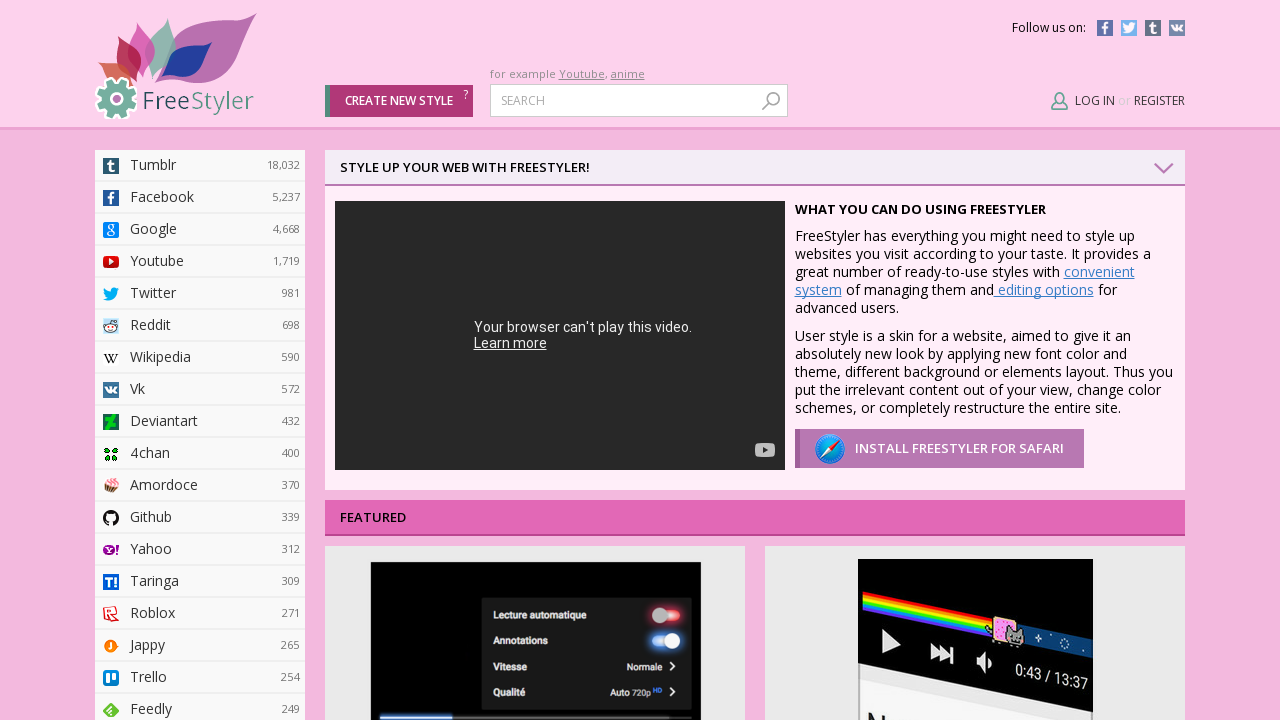Click the Youtube sidebar icon
Image resolution: width=1280 pixels, height=720 pixels.
111,262
